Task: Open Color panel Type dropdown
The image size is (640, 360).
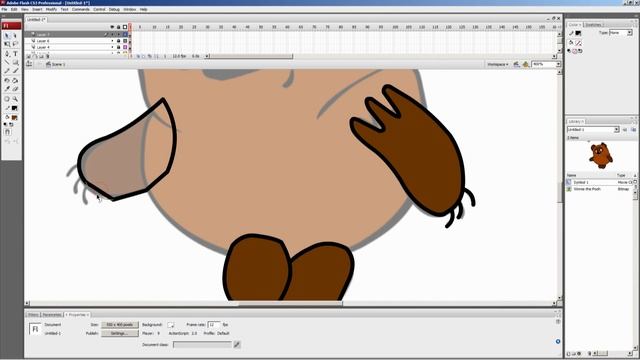Action: tap(620, 33)
